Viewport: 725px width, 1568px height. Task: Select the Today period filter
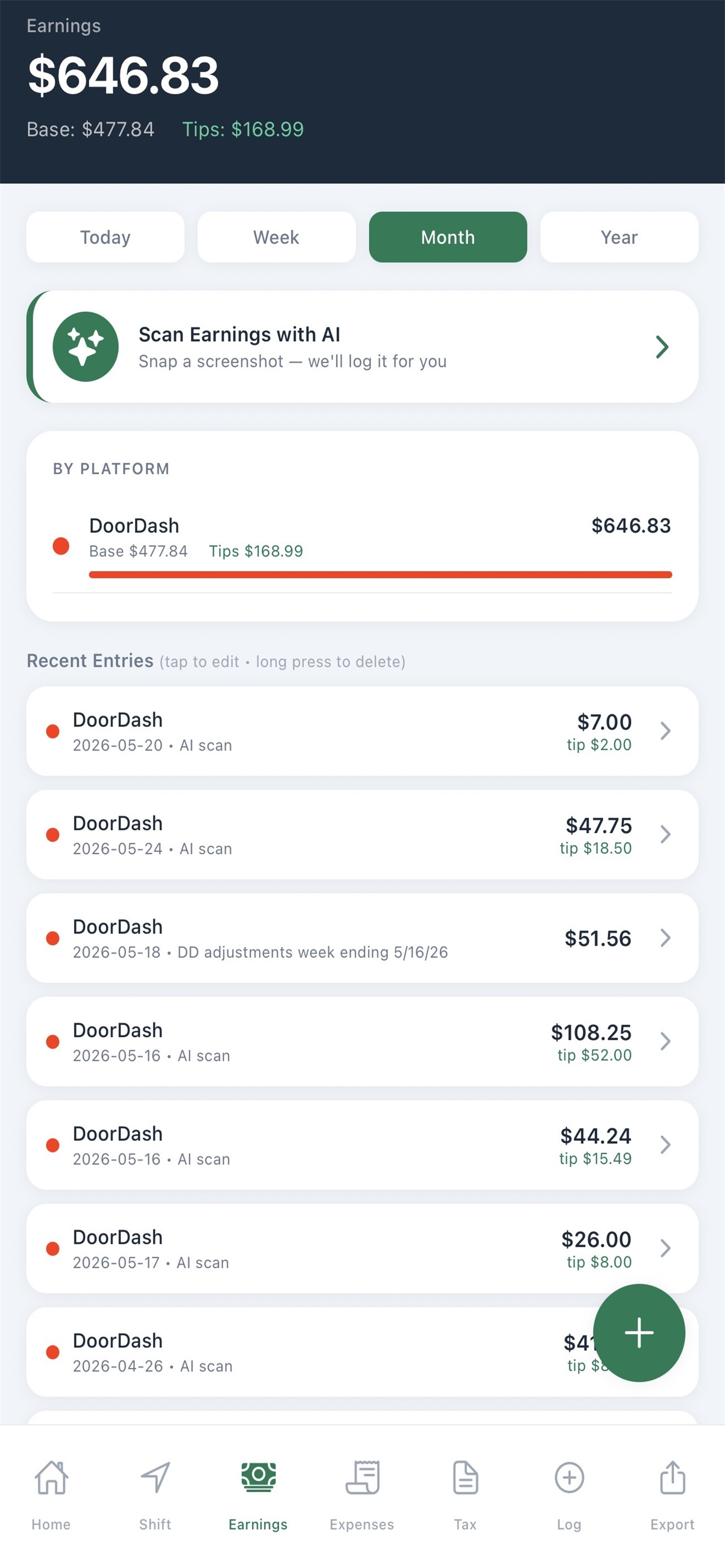tap(106, 237)
